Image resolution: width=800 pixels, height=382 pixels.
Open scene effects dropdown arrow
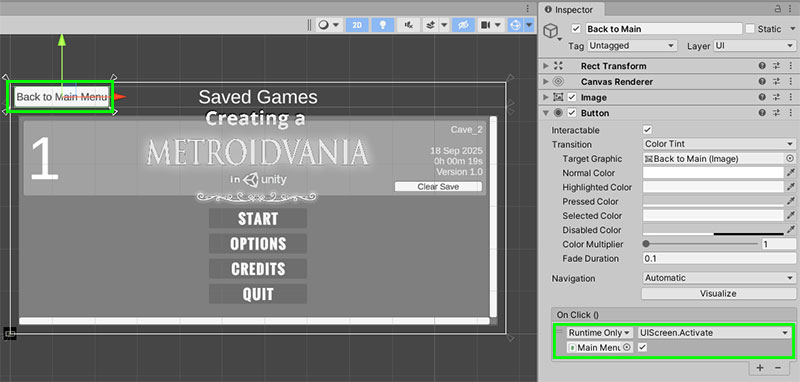(x=444, y=25)
